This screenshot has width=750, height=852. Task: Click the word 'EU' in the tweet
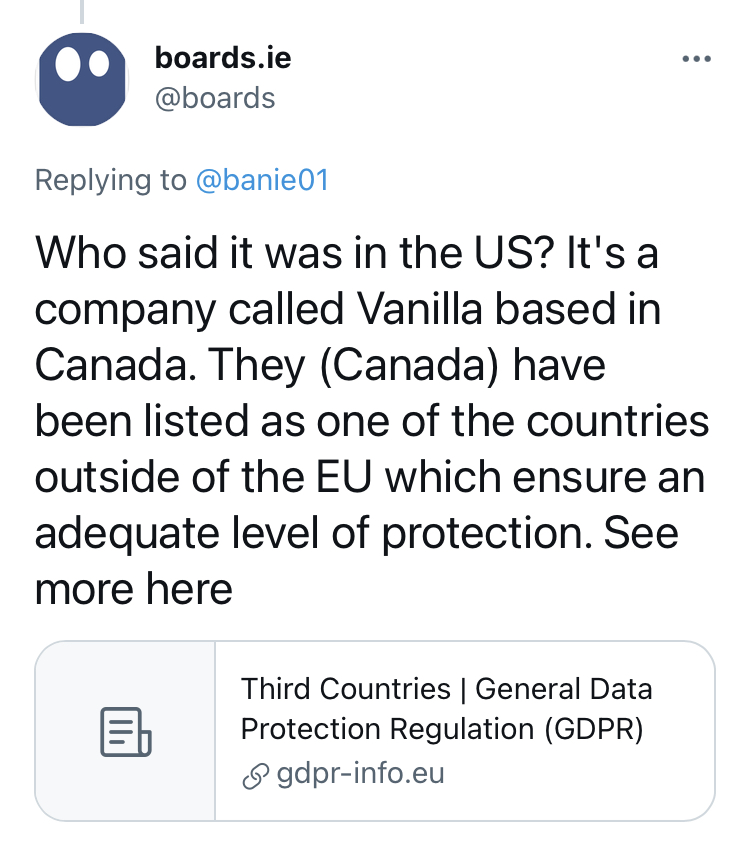[x=344, y=477]
